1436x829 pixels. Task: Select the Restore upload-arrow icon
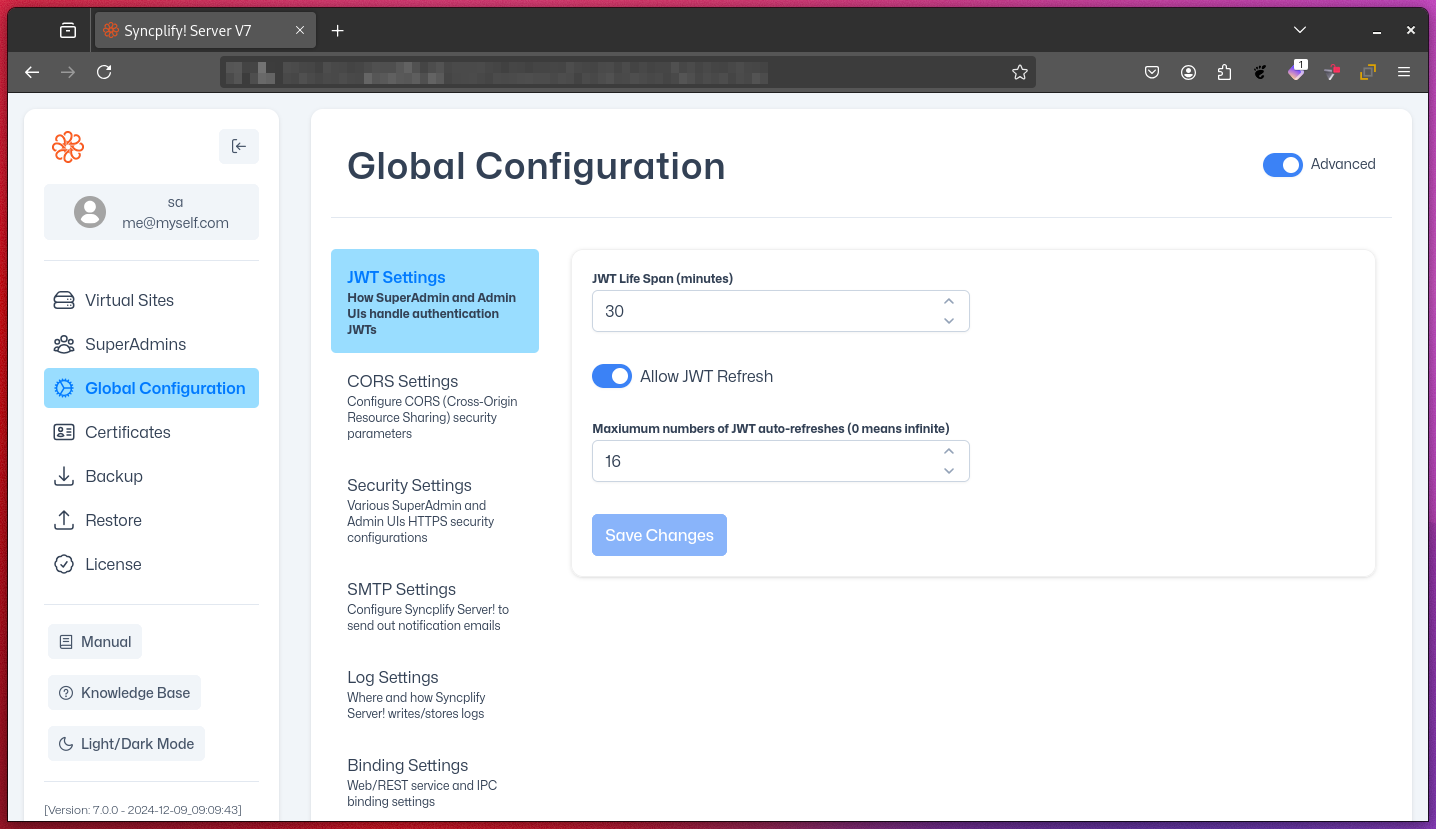(x=63, y=519)
